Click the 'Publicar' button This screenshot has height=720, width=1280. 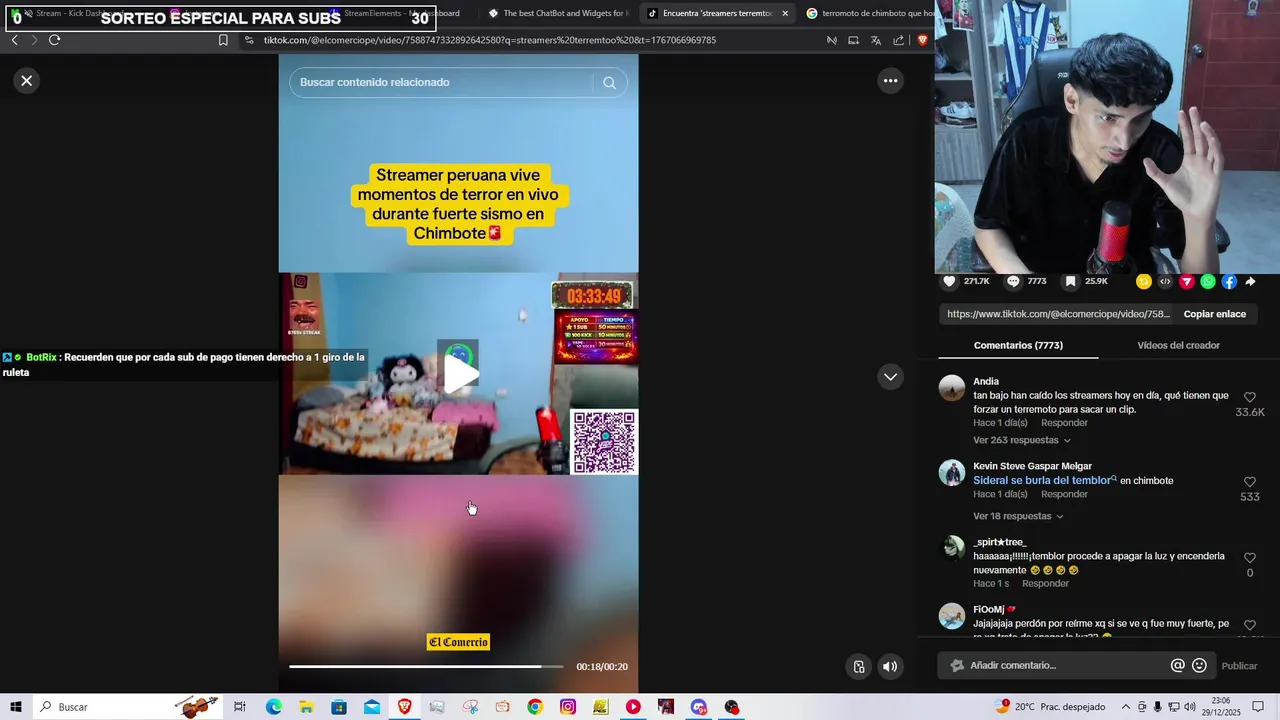pos(1239,666)
